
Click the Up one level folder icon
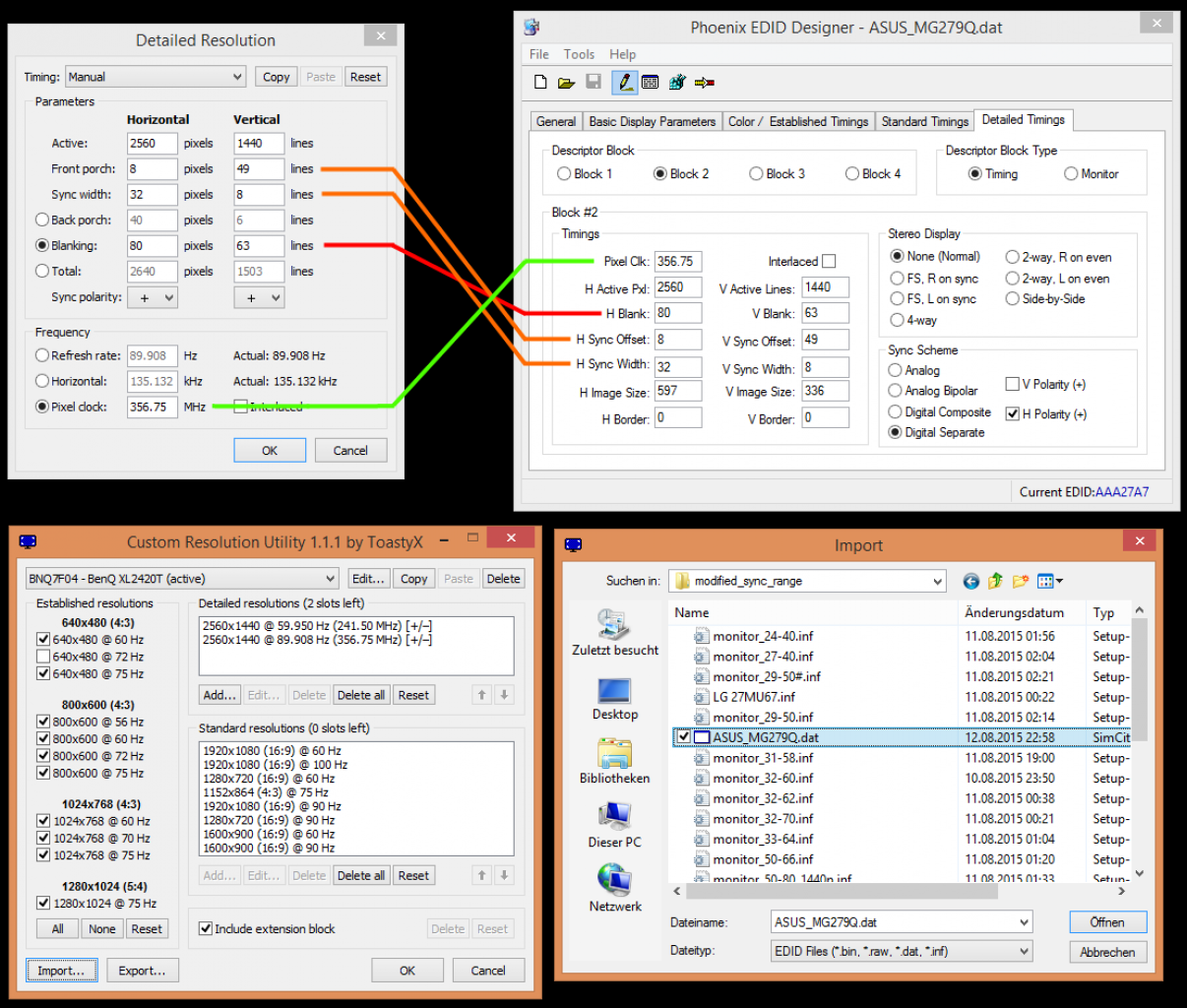[995, 582]
